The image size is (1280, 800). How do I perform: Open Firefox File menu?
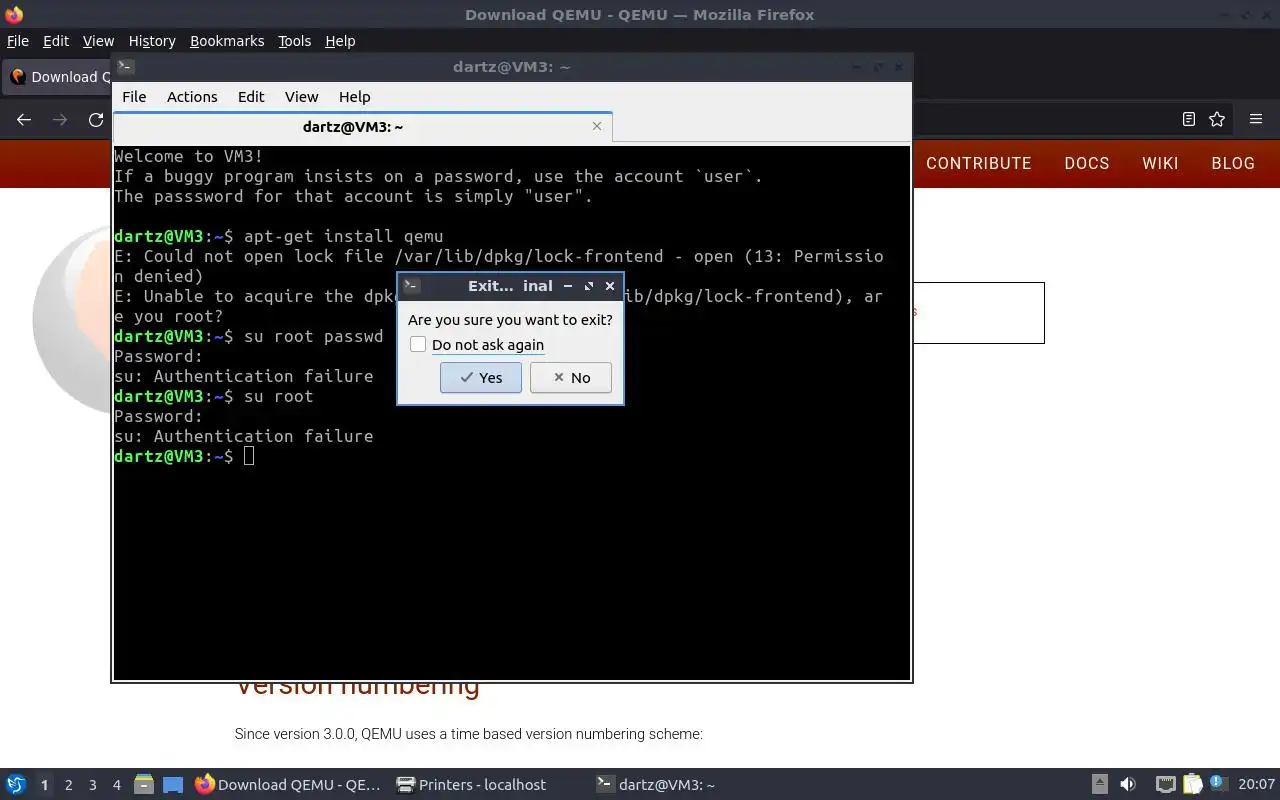click(18, 41)
